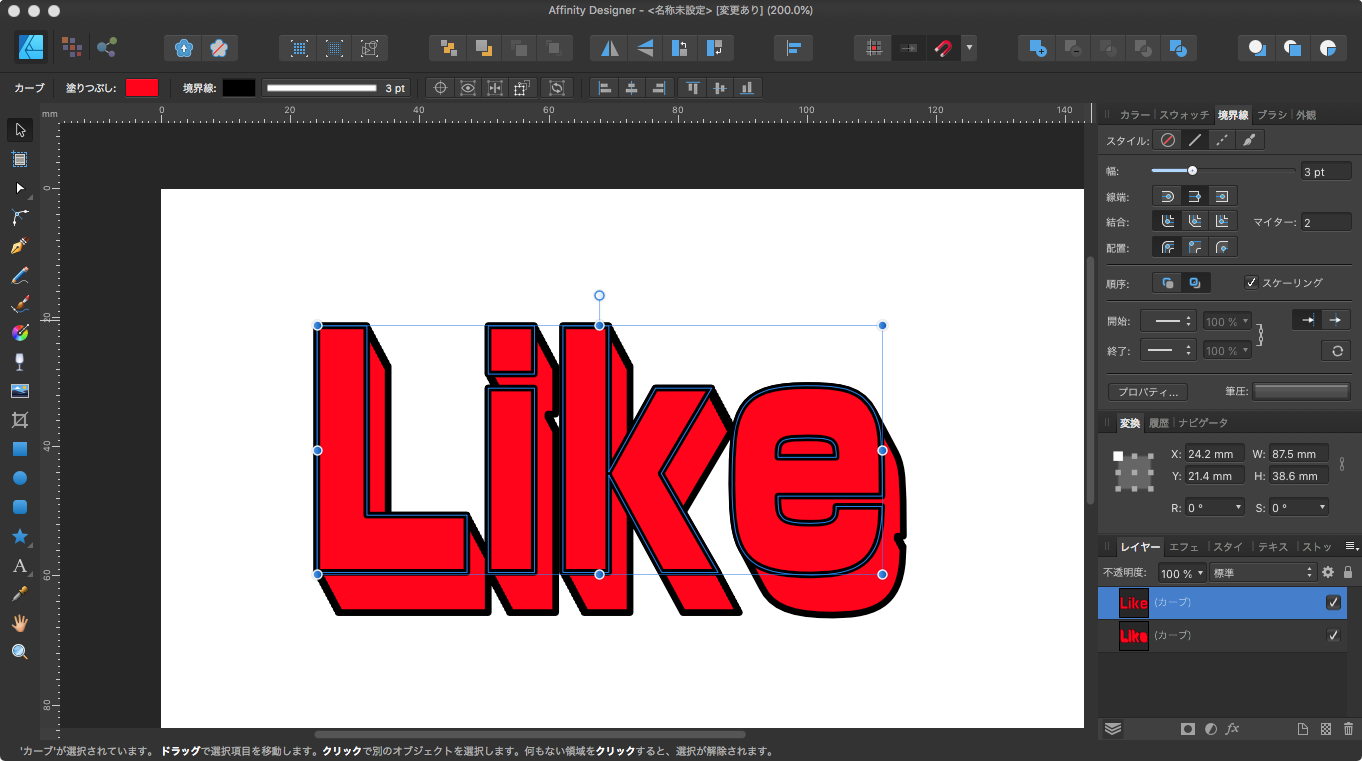Select the Corner tool

click(19, 217)
